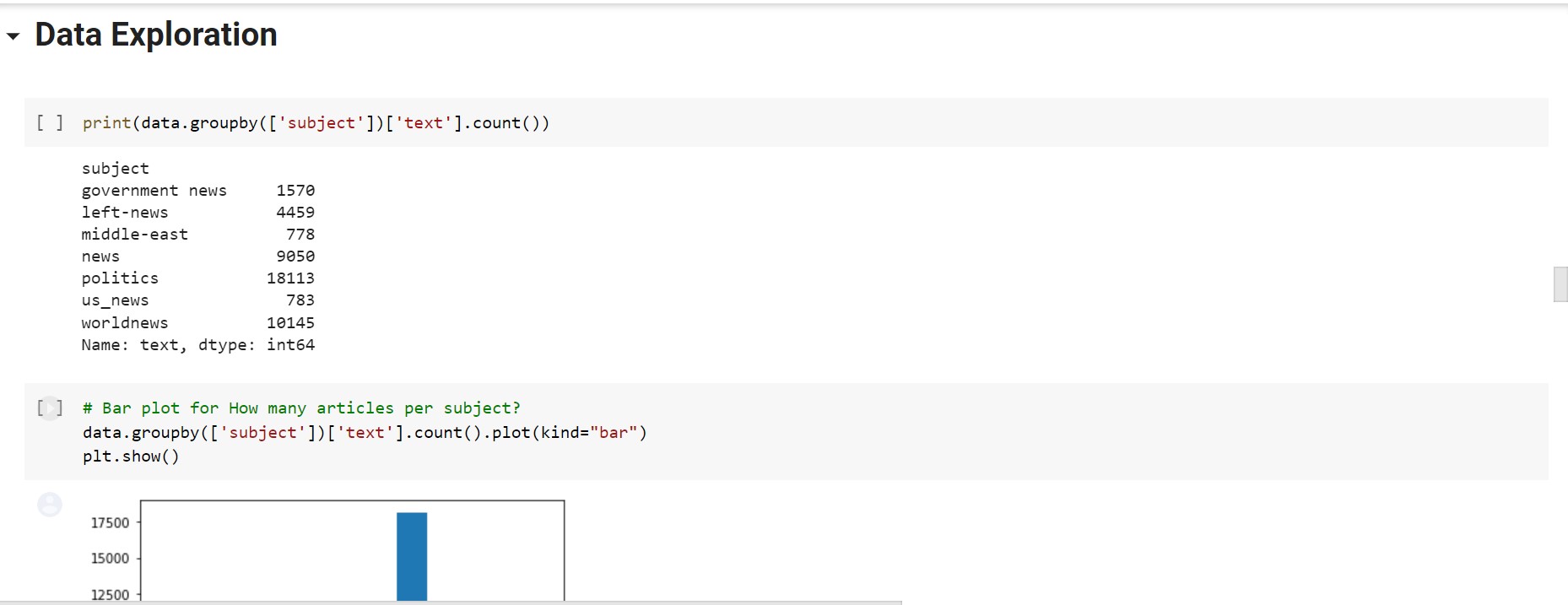Click the print statement in the first cell

315,122
